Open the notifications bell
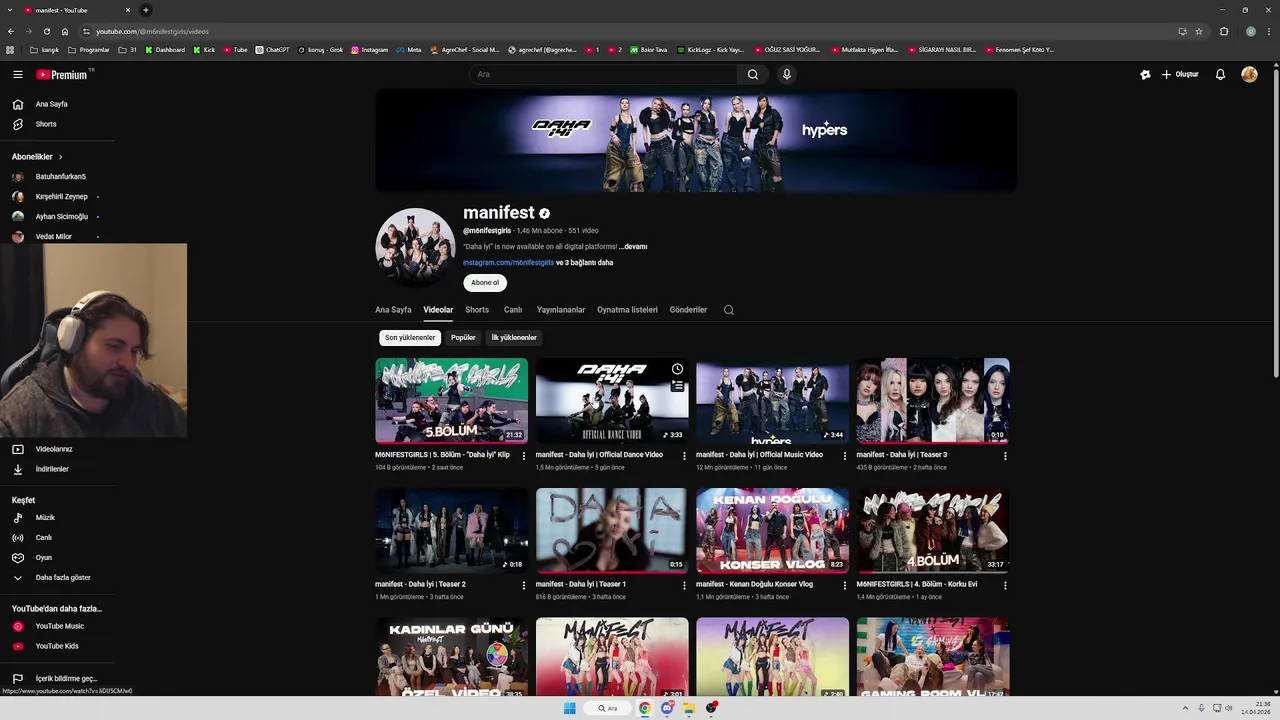 click(1220, 74)
